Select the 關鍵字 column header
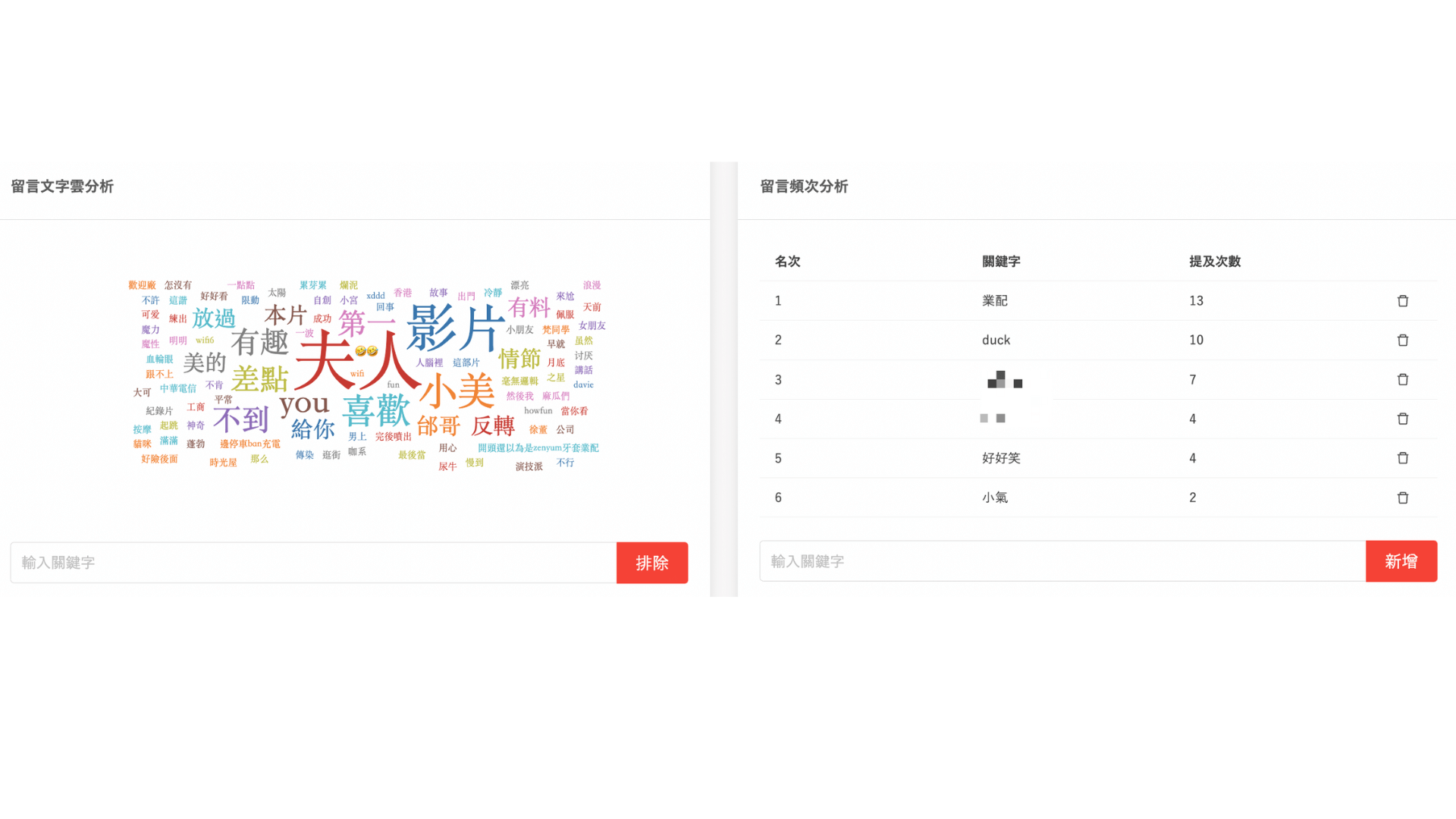Image resolution: width=1456 pixels, height=819 pixels. [1001, 262]
